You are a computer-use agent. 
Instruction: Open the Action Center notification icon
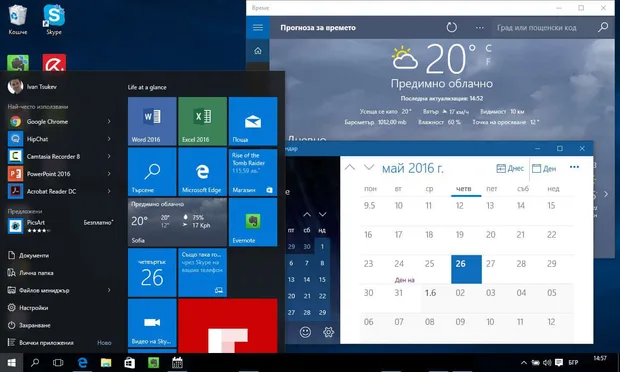[559, 363]
